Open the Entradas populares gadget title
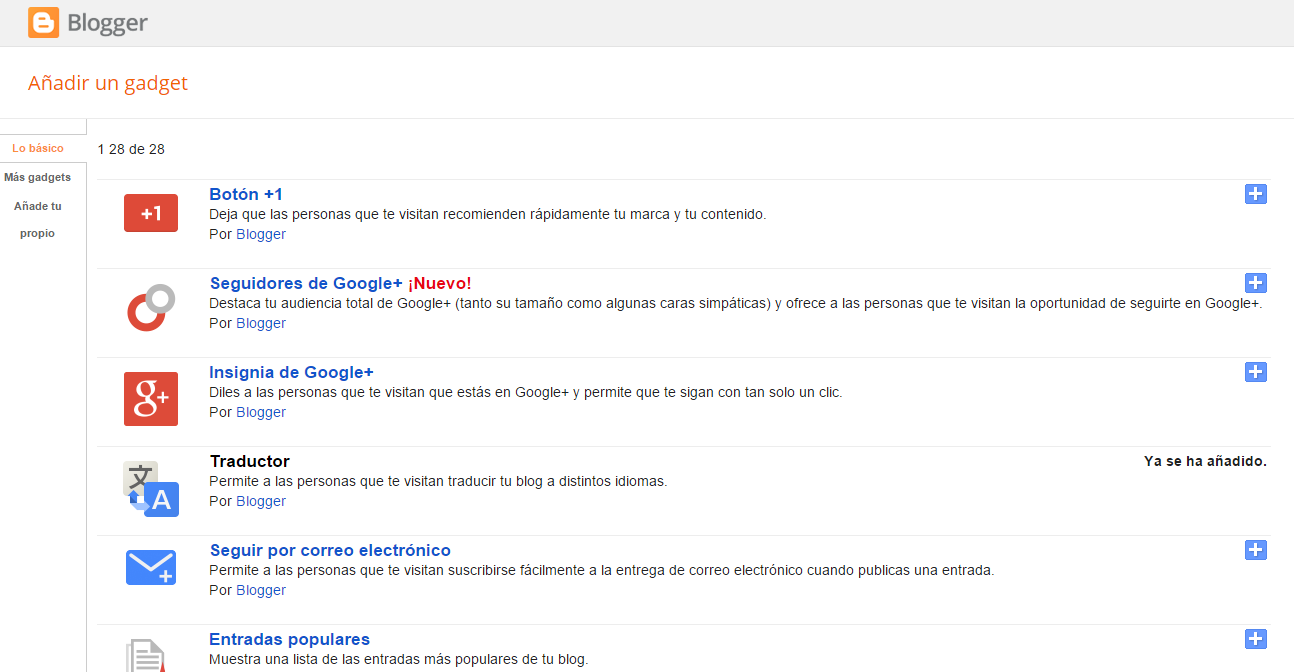Viewport: 1294px width, 672px height. [x=289, y=639]
